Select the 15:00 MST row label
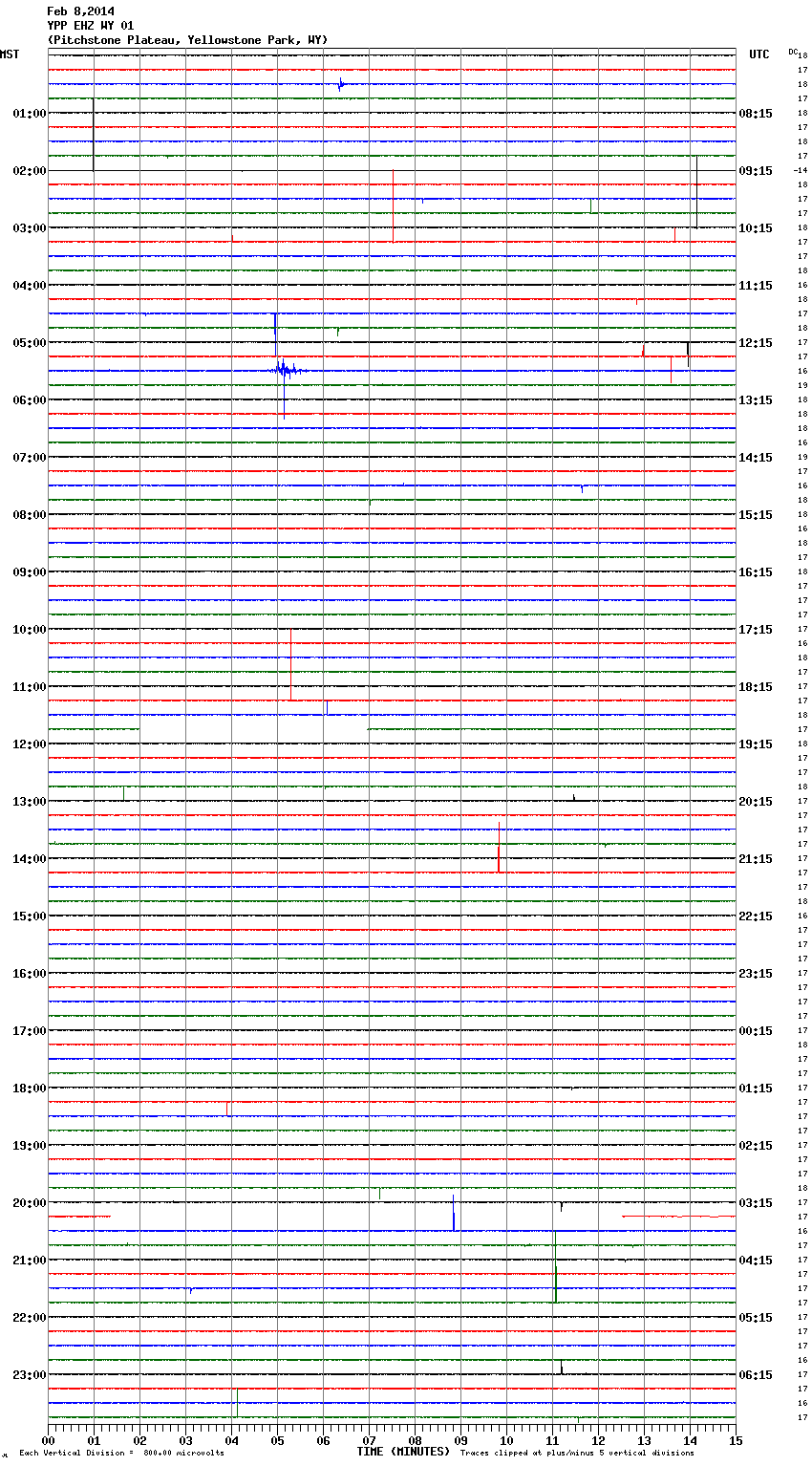The image size is (812, 1466). 30,916
